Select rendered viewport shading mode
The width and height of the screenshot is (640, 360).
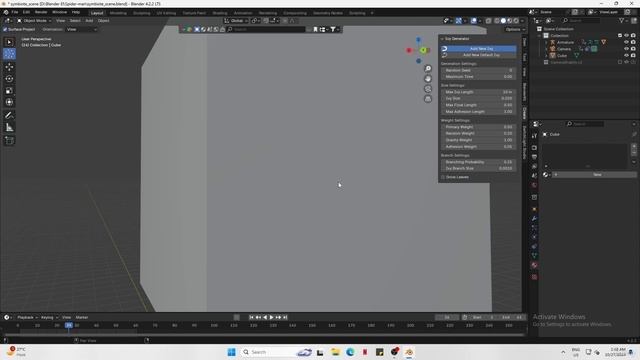[x=516, y=21]
